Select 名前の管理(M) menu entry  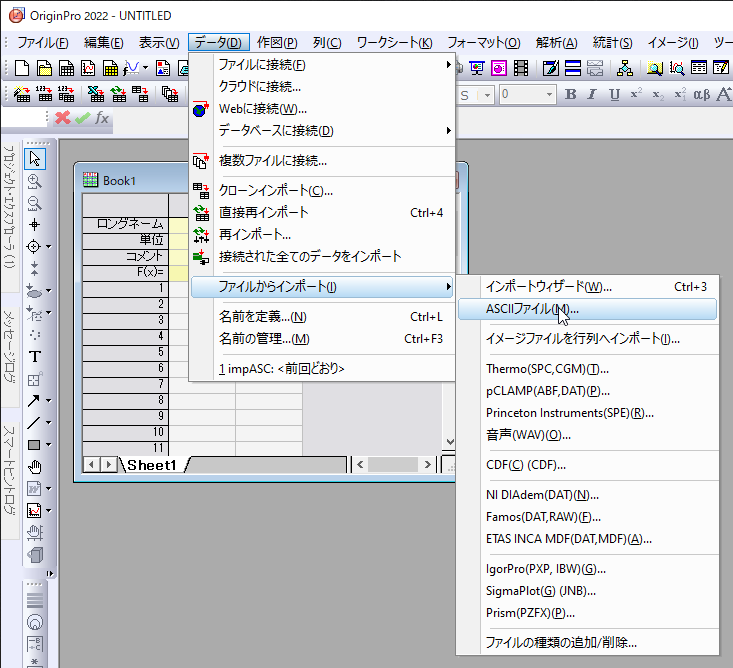coord(323,339)
